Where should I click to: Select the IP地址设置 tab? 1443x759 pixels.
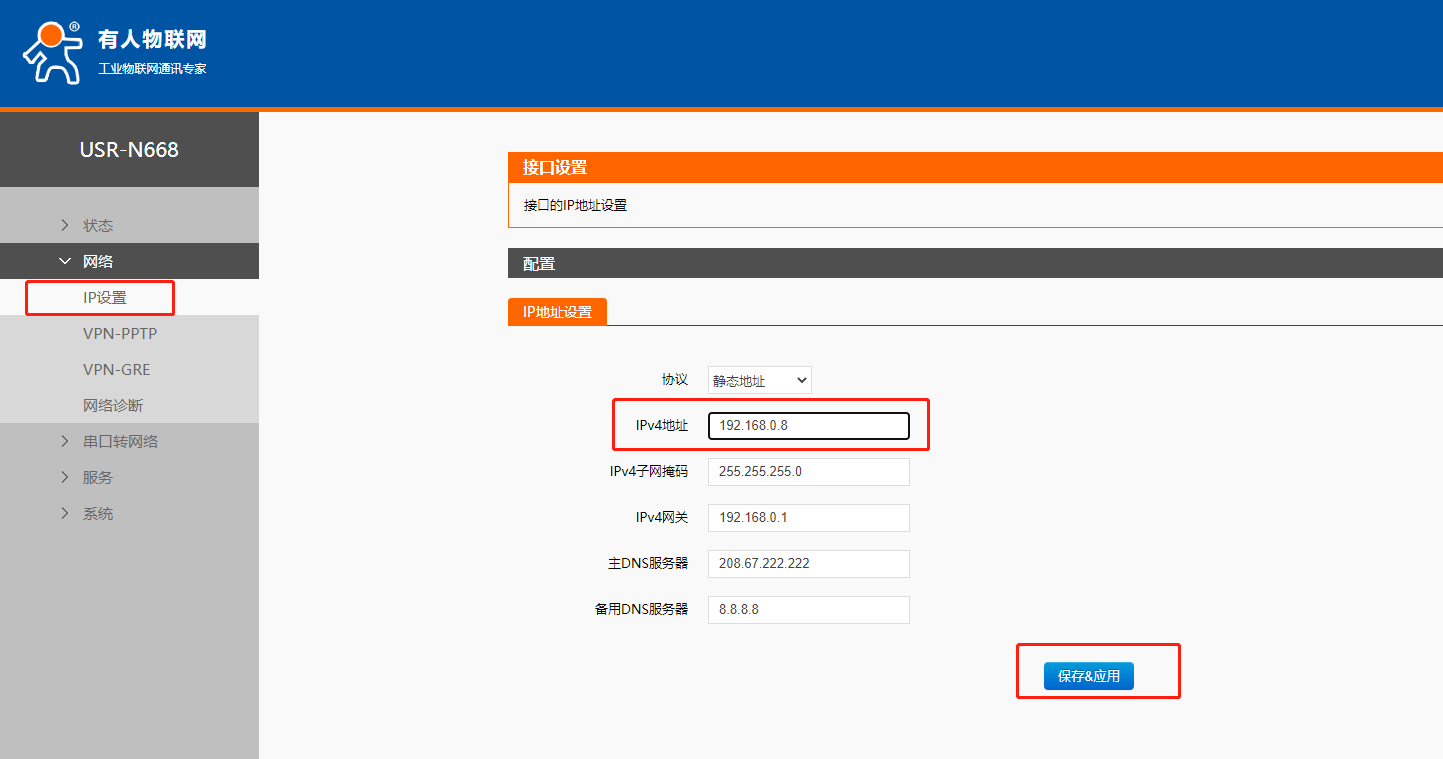pos(557,311)
